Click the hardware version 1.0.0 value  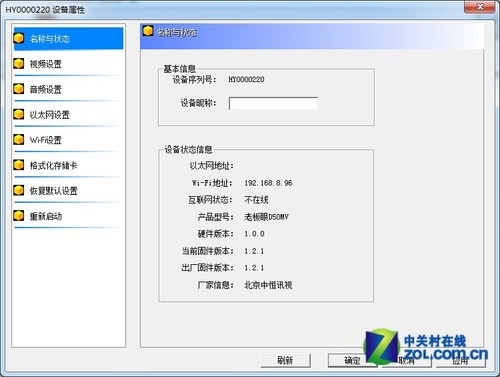click(x=254, y=234)
